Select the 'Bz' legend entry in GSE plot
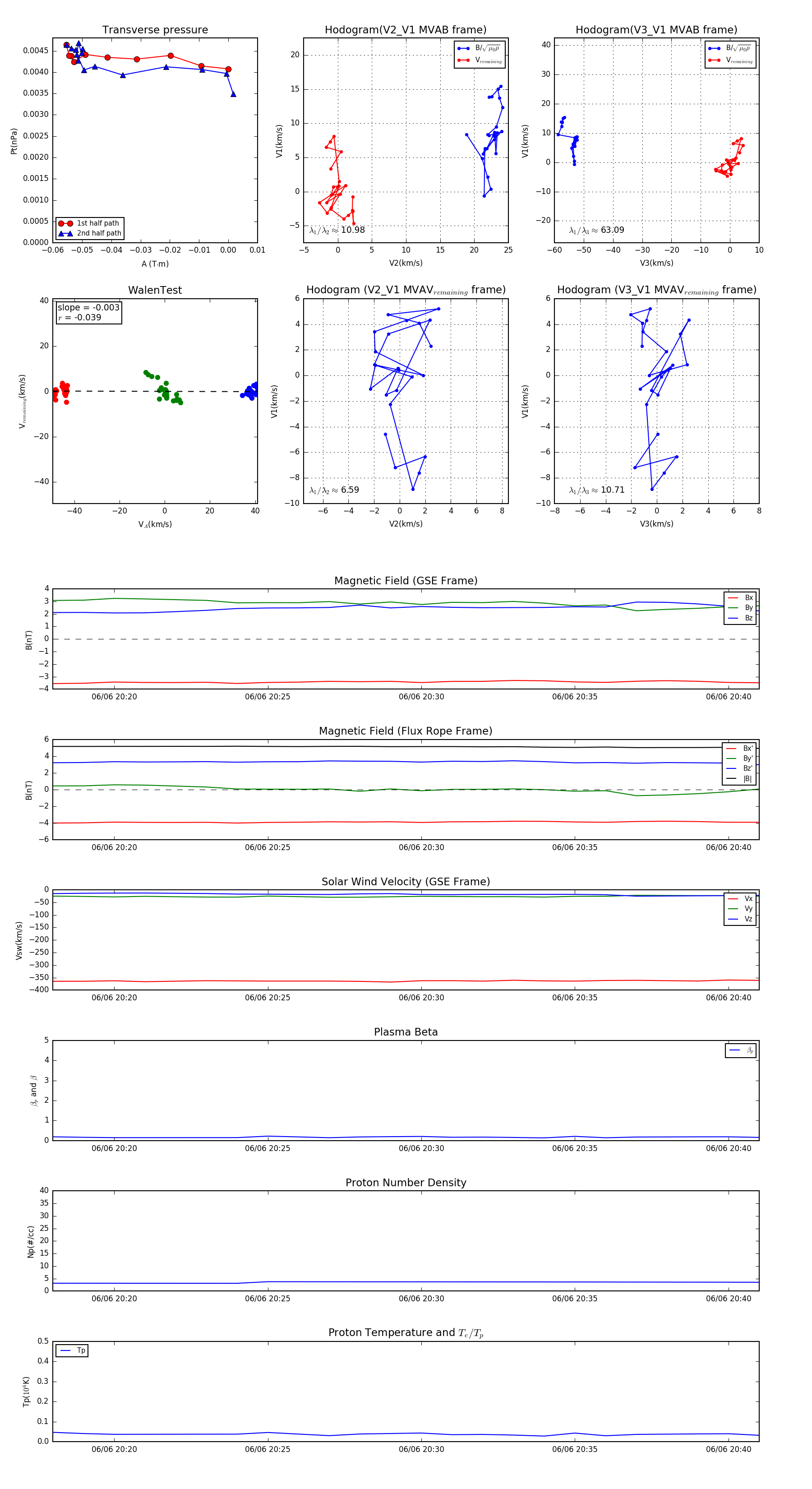This screenshot has height=1489, width=812. click(x=740, y=618)
